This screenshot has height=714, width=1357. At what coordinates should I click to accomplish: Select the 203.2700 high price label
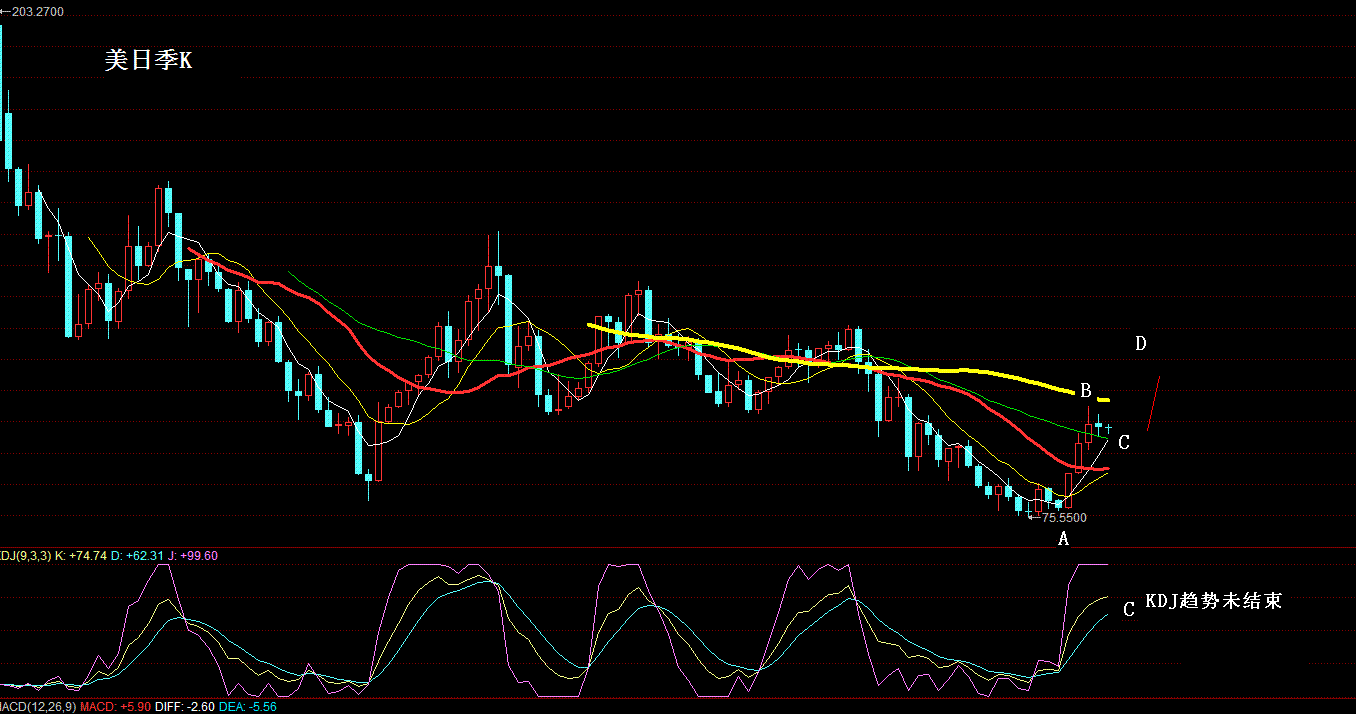(x=37, y=11)
